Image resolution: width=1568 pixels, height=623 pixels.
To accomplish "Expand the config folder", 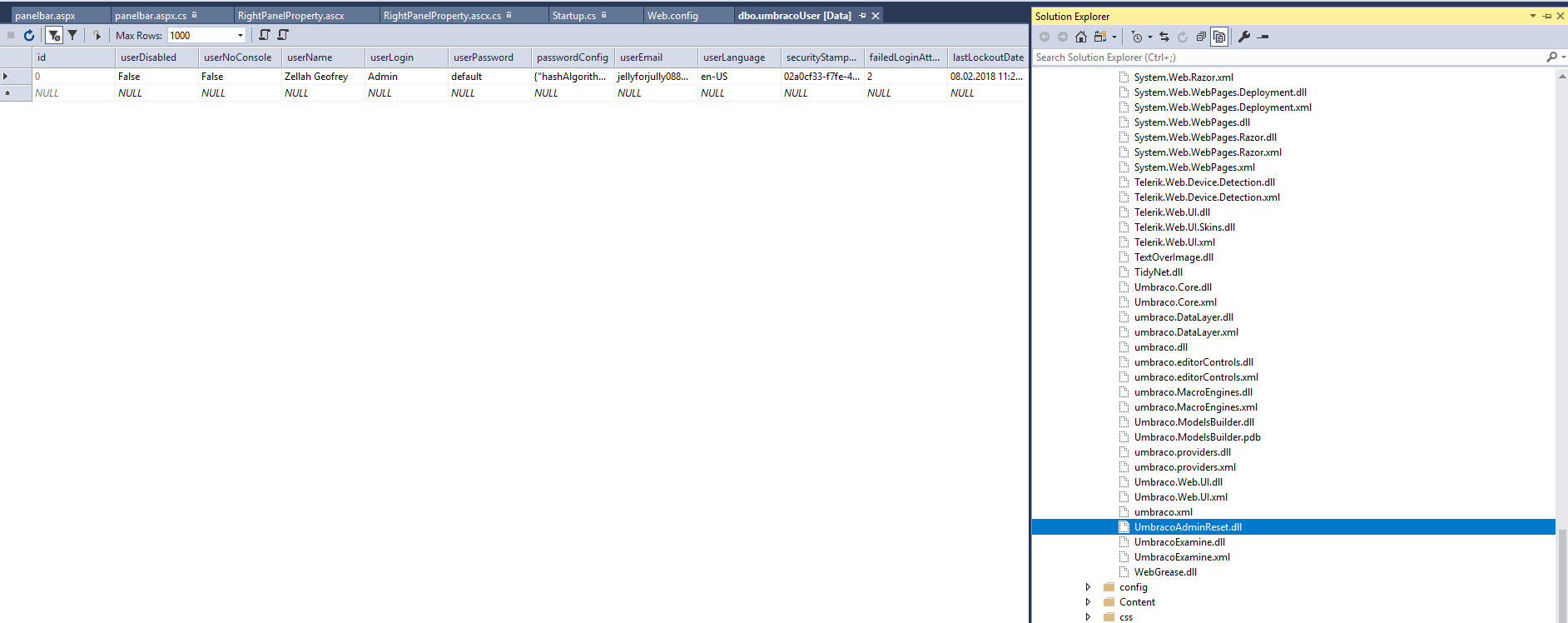I will click(1088, 587).
